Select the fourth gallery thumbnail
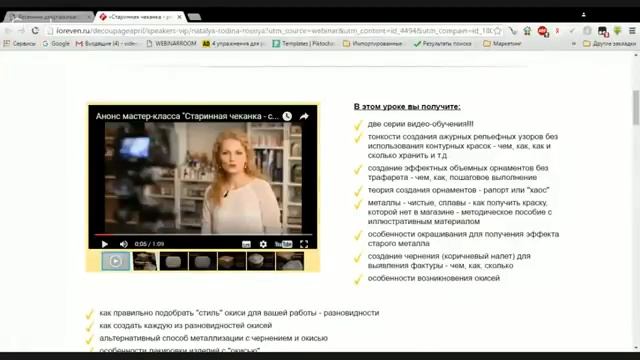The image size is (640, 360). tap(202, 261)
